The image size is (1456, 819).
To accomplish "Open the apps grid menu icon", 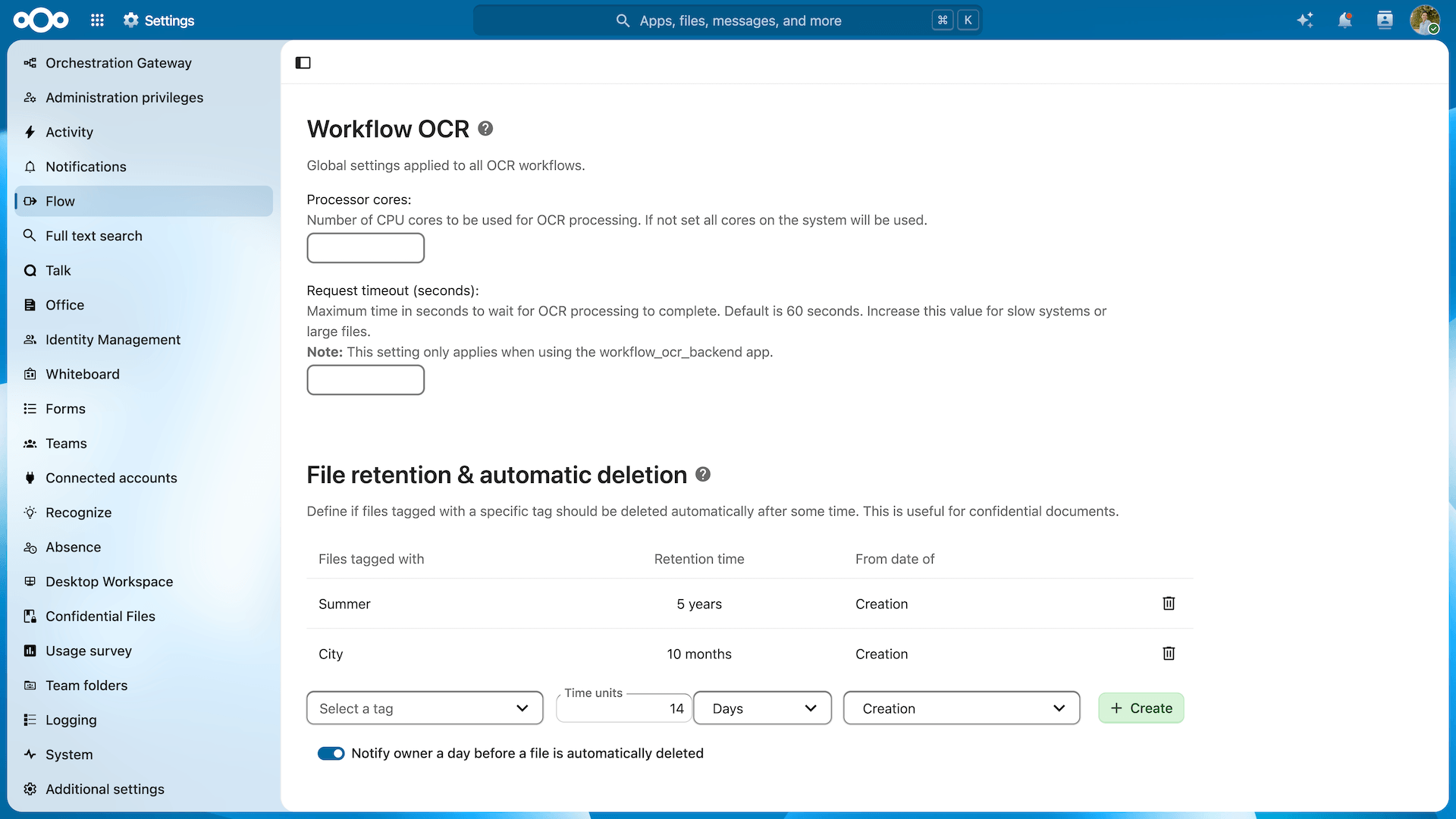I will click(97, 20).
